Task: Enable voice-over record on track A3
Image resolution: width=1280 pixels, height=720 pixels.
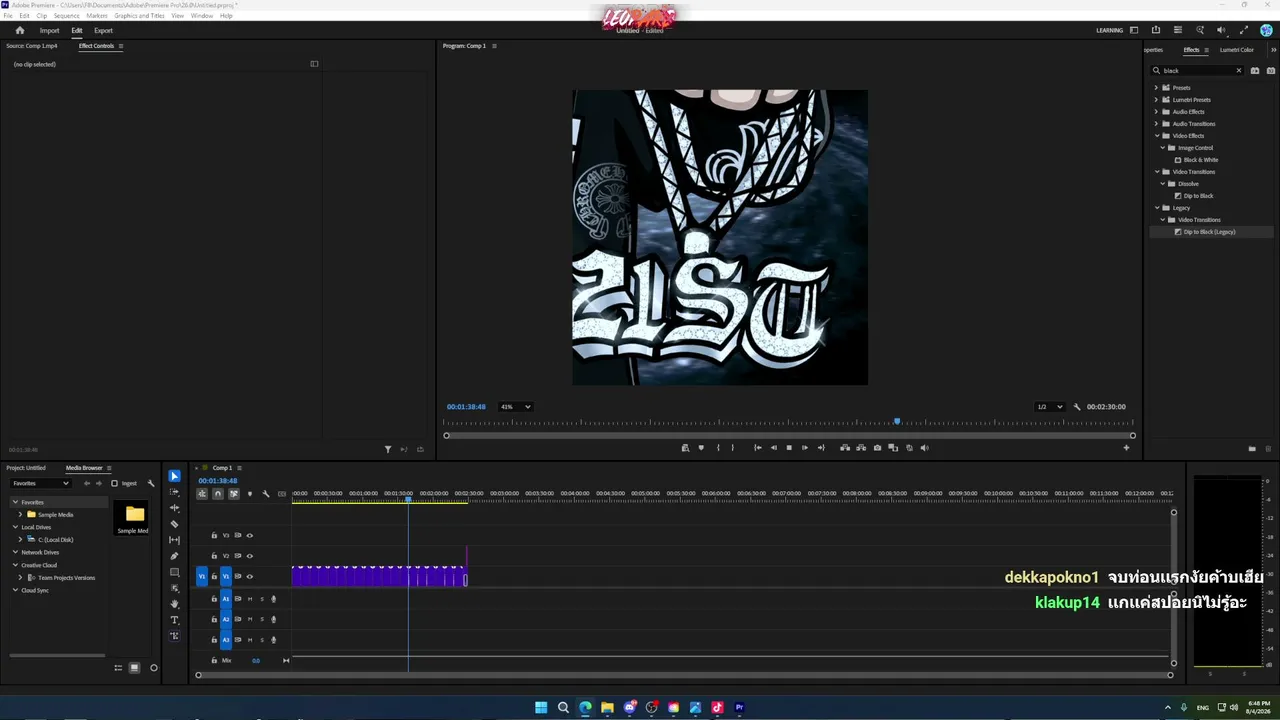Action: click(x=274, y=640)
